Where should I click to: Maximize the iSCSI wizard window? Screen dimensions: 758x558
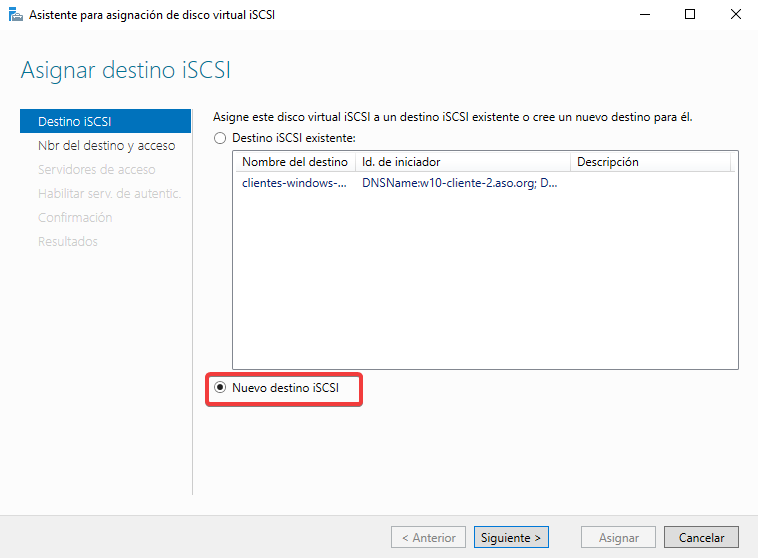(x=690, y=15)
